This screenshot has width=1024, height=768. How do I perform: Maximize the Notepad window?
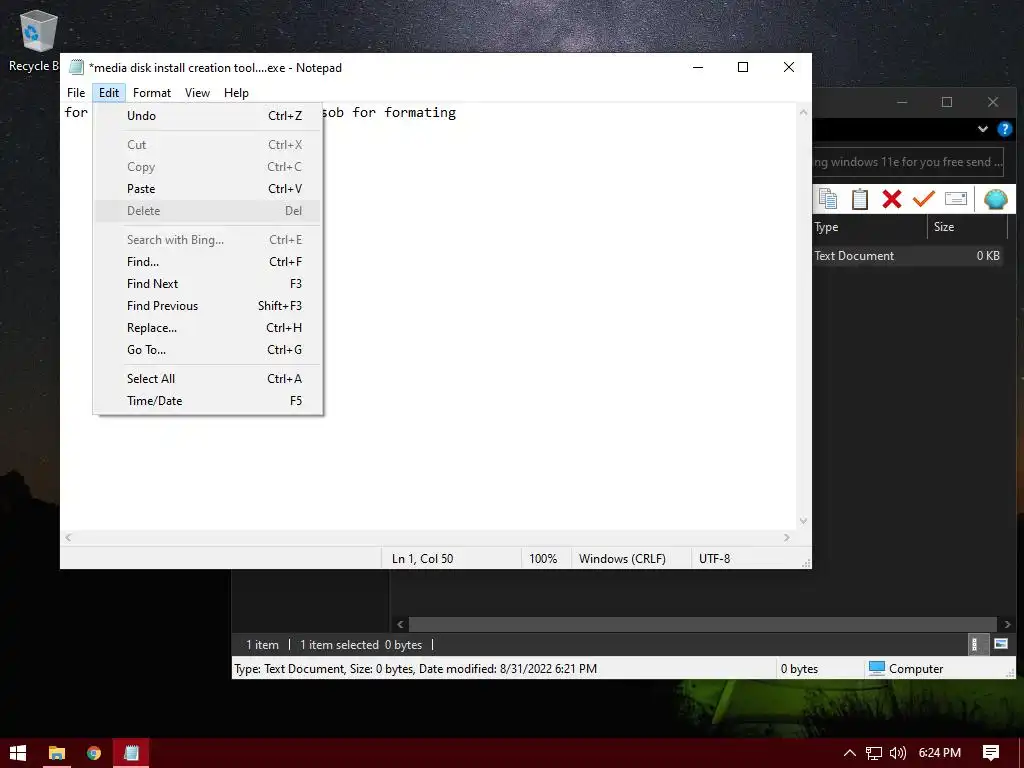point(743,67)
